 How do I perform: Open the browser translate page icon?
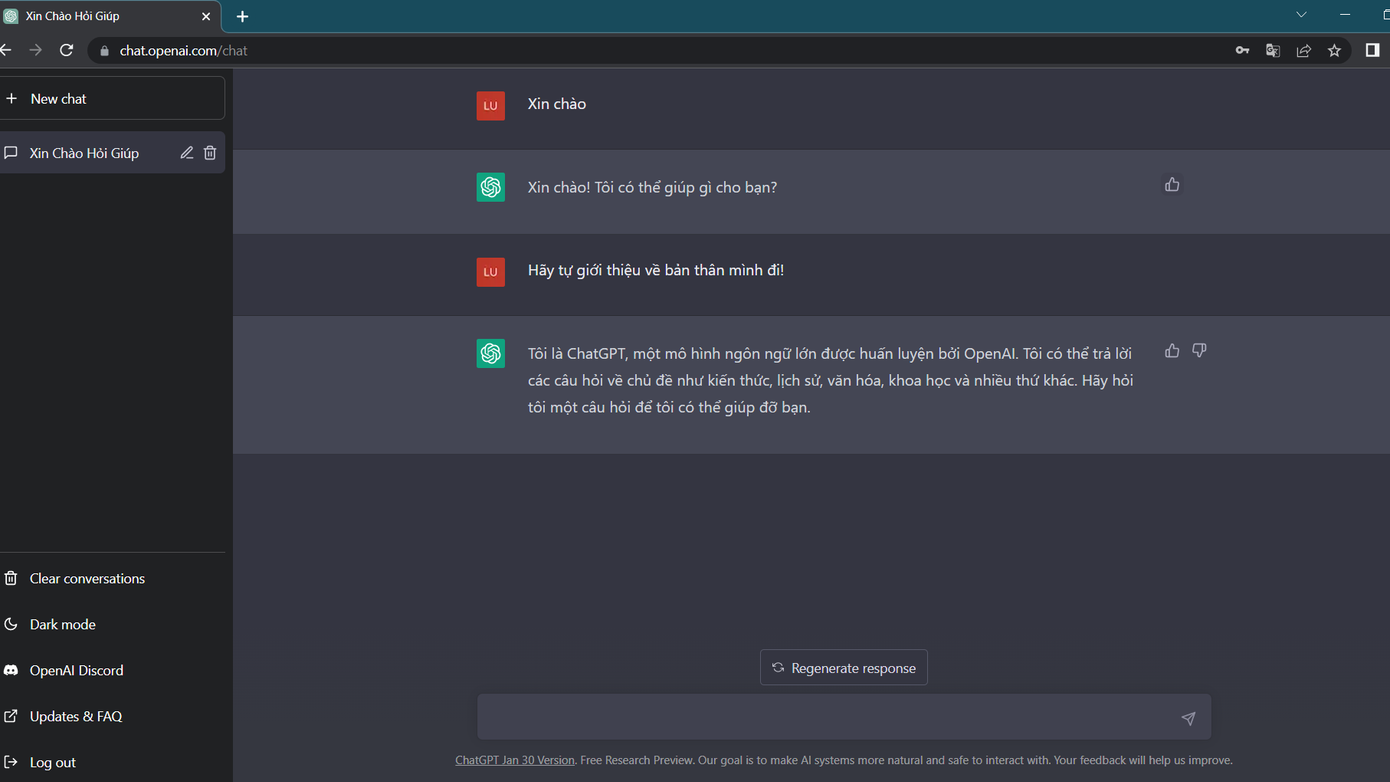point(1273,50)
